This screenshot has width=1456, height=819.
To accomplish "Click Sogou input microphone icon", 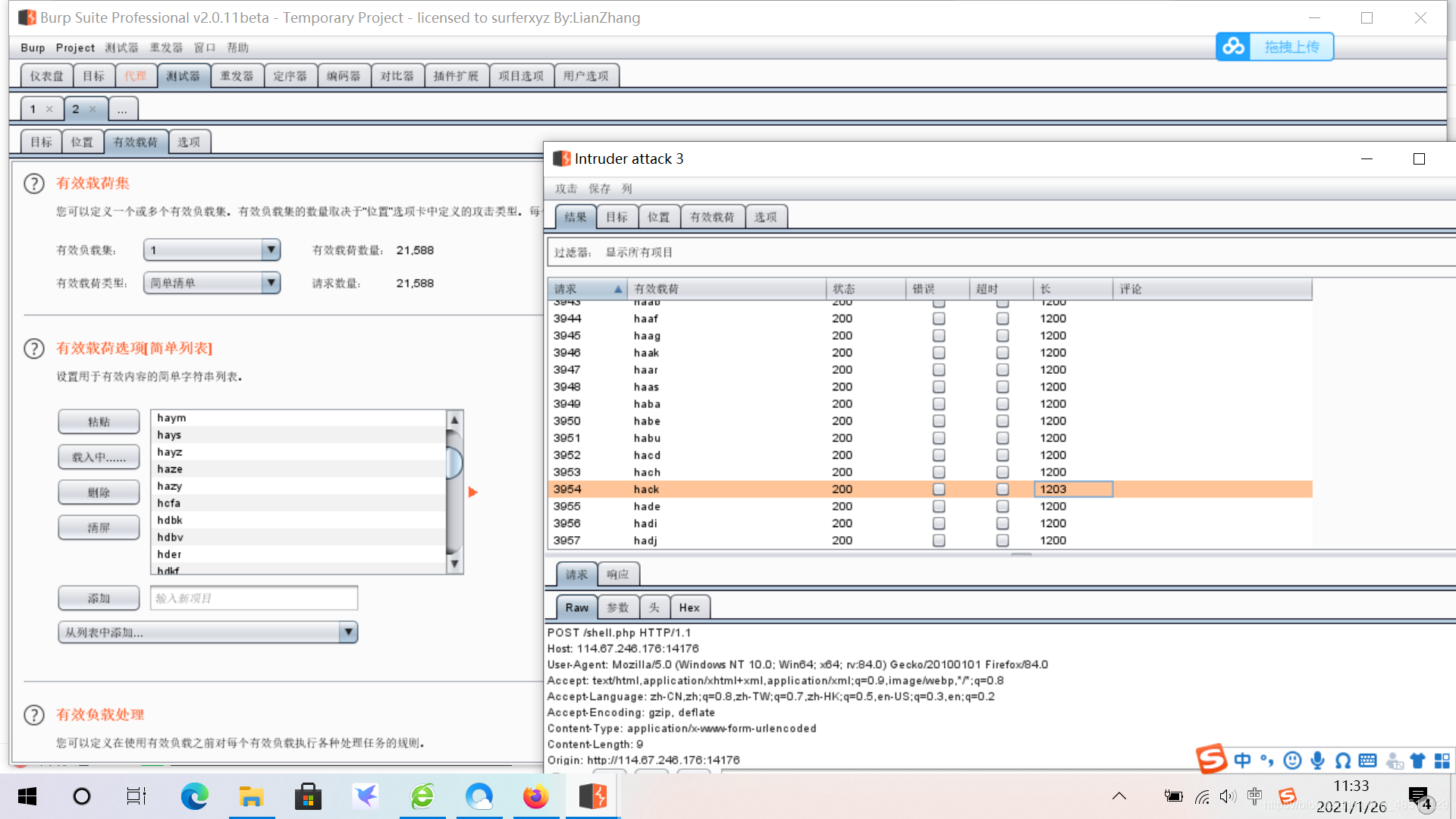I will click(1318, 760).
